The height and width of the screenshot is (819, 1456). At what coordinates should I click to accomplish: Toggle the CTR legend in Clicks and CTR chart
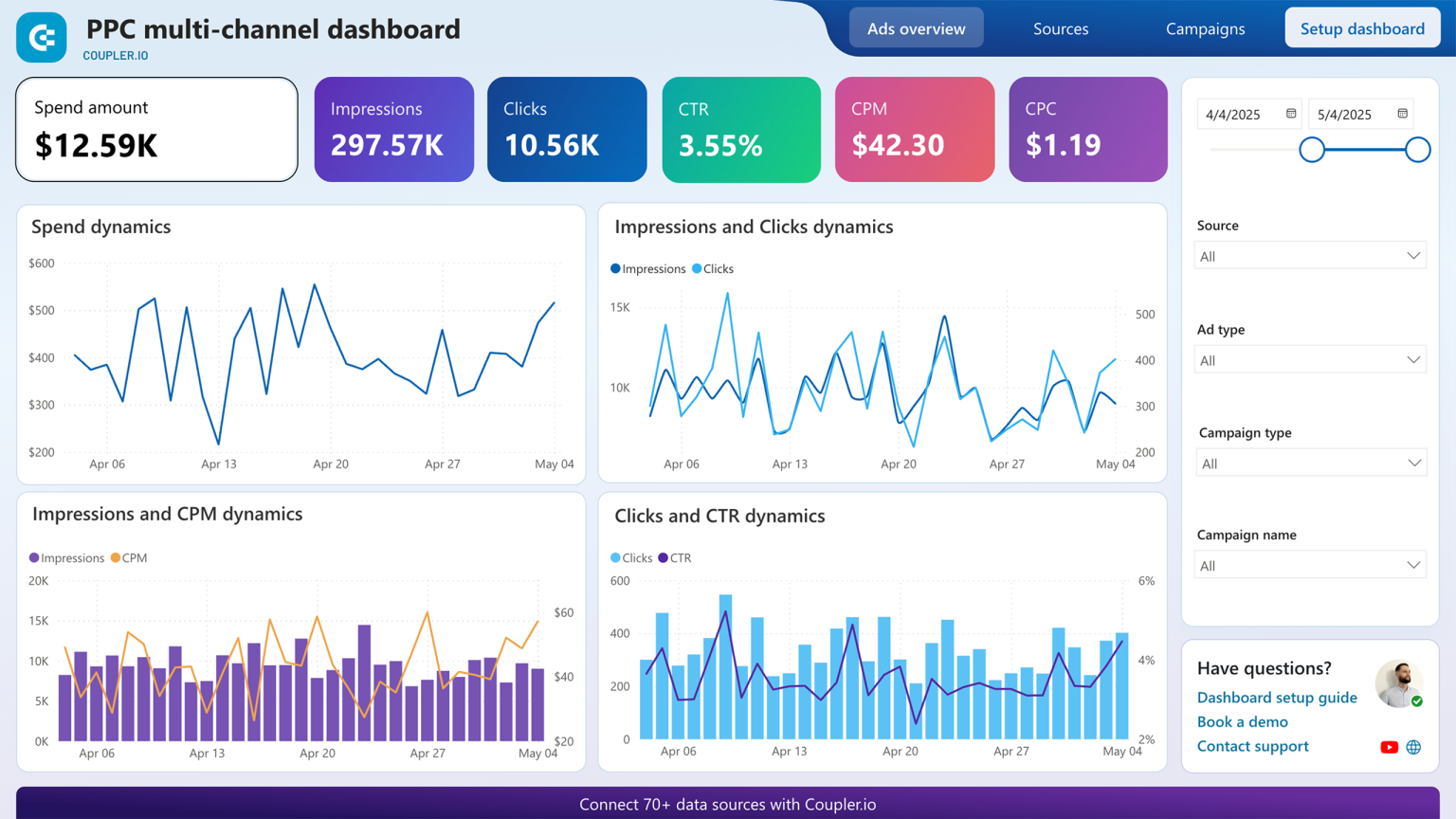676,558
